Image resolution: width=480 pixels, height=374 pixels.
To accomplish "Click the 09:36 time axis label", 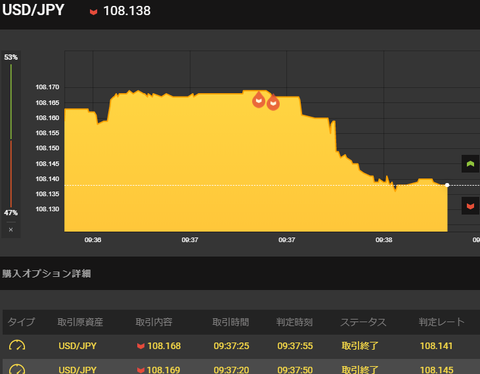I will point(93,240).
